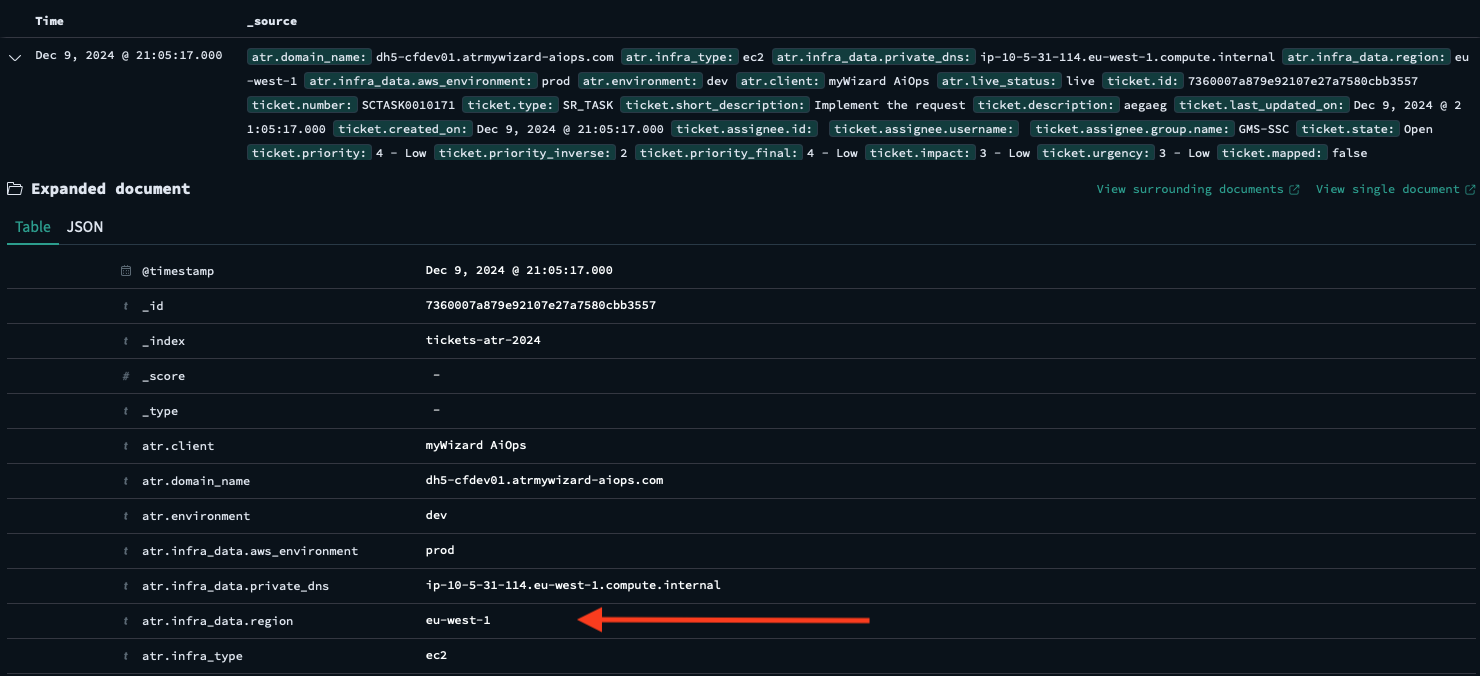Image resolution: width=1480 pixels, height=676 pixels.
Task: Click the folder icon beside Expanded document heading
Action: [x=14, y=188]
